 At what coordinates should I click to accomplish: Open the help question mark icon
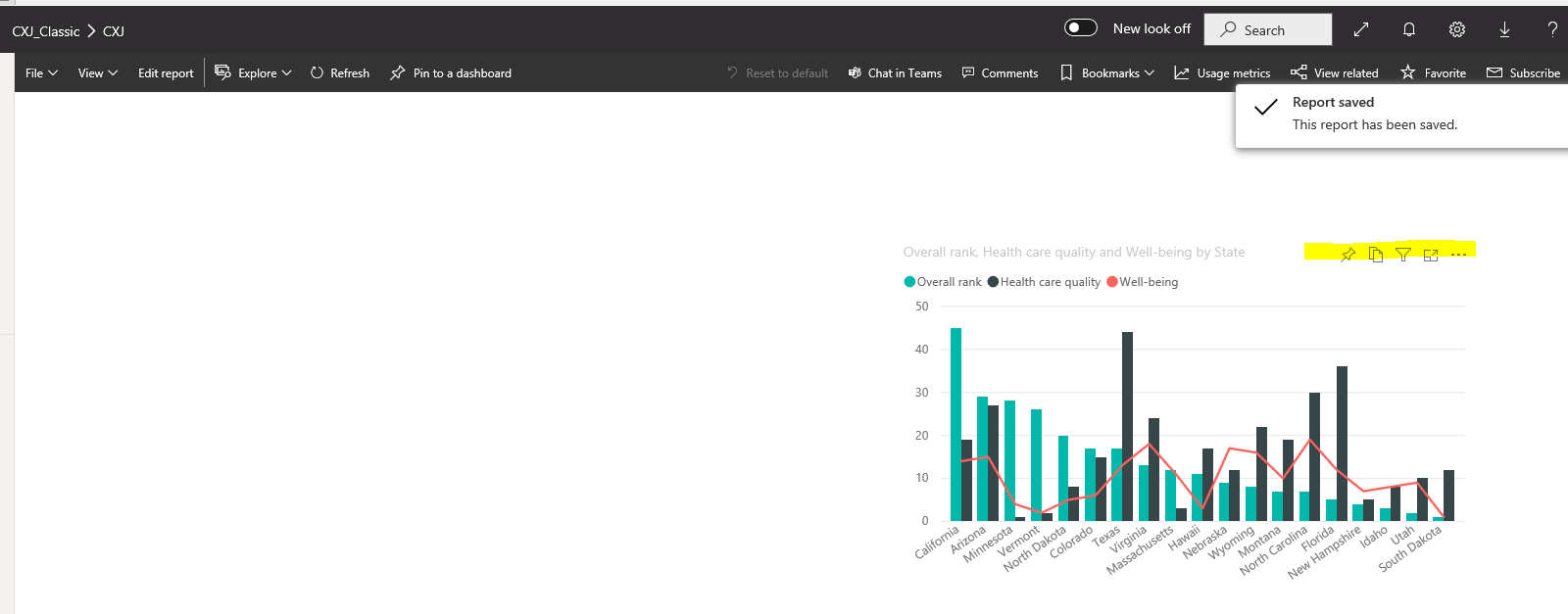coord(1552,29)
